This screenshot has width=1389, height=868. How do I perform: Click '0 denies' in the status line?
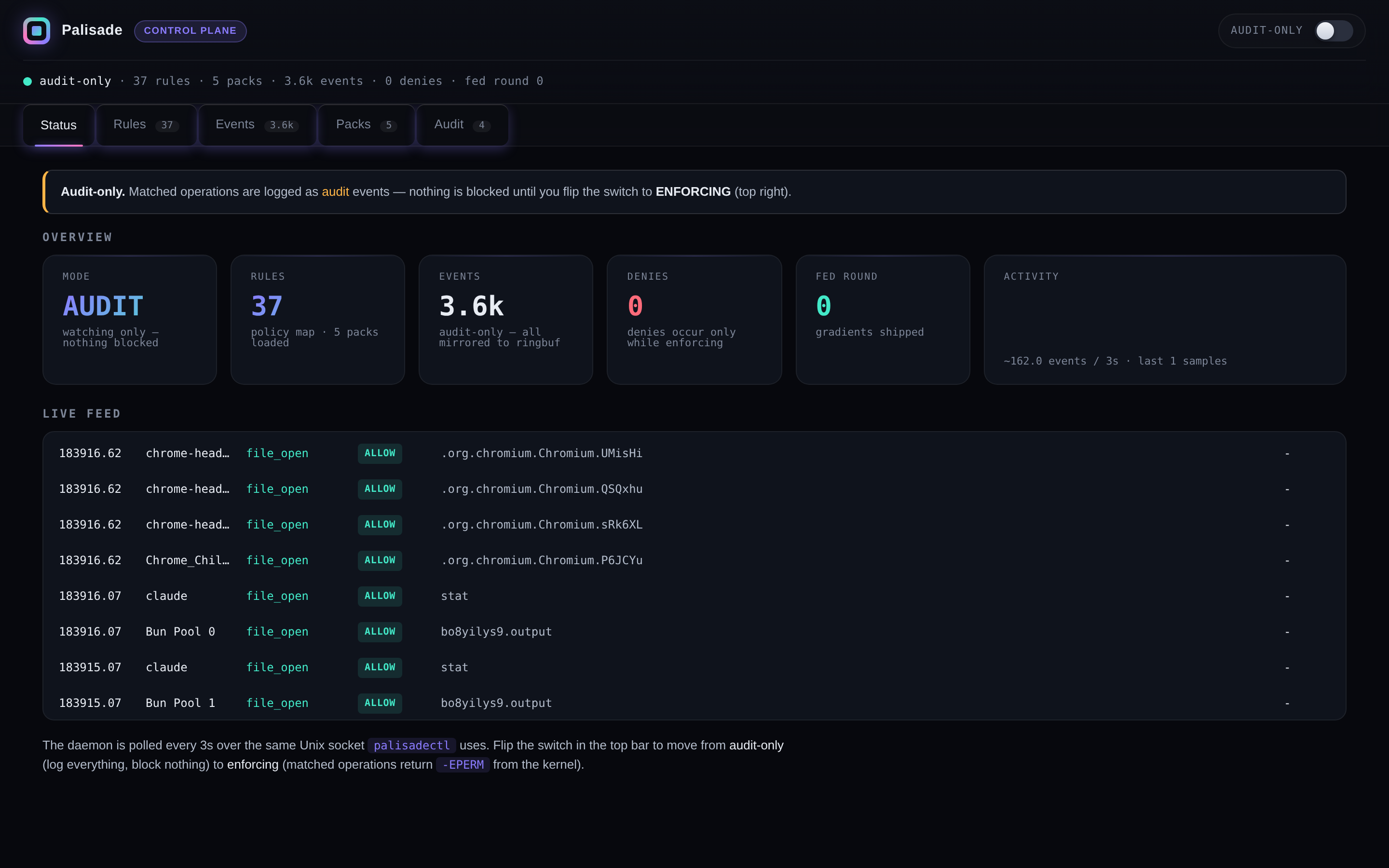[413, 81]
